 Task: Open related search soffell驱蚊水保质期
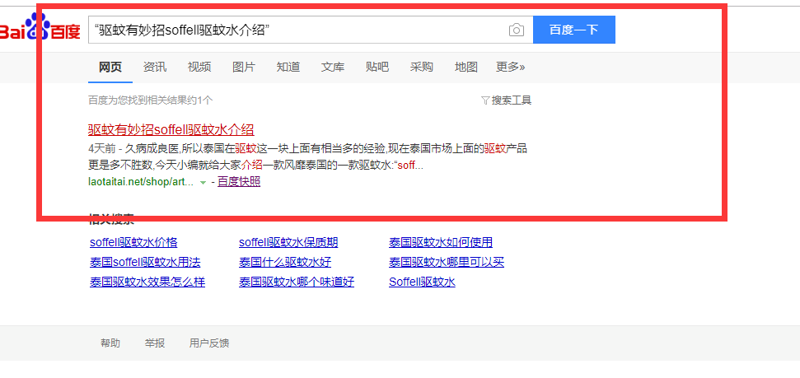click(288, 242)
